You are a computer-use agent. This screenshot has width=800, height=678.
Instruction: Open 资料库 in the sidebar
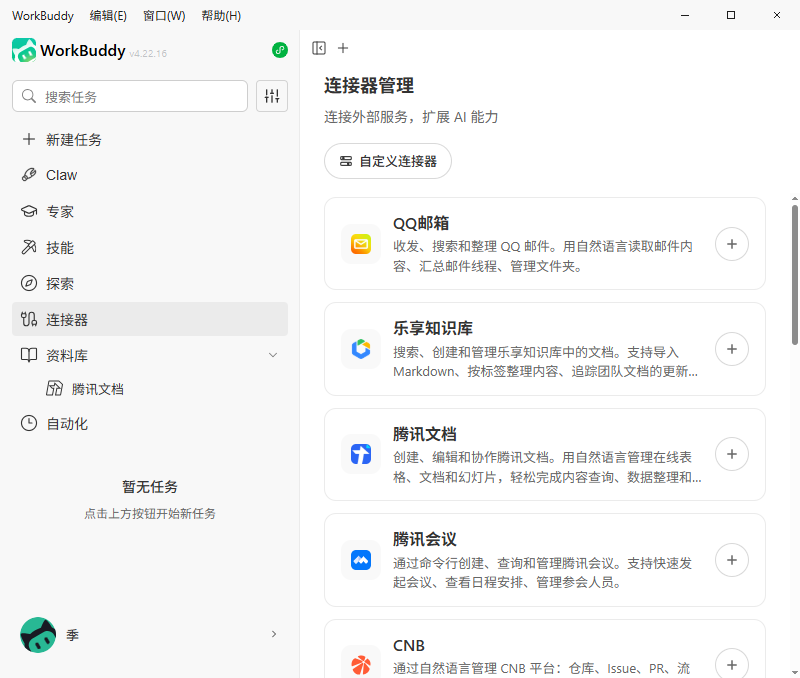pos(150,355)
